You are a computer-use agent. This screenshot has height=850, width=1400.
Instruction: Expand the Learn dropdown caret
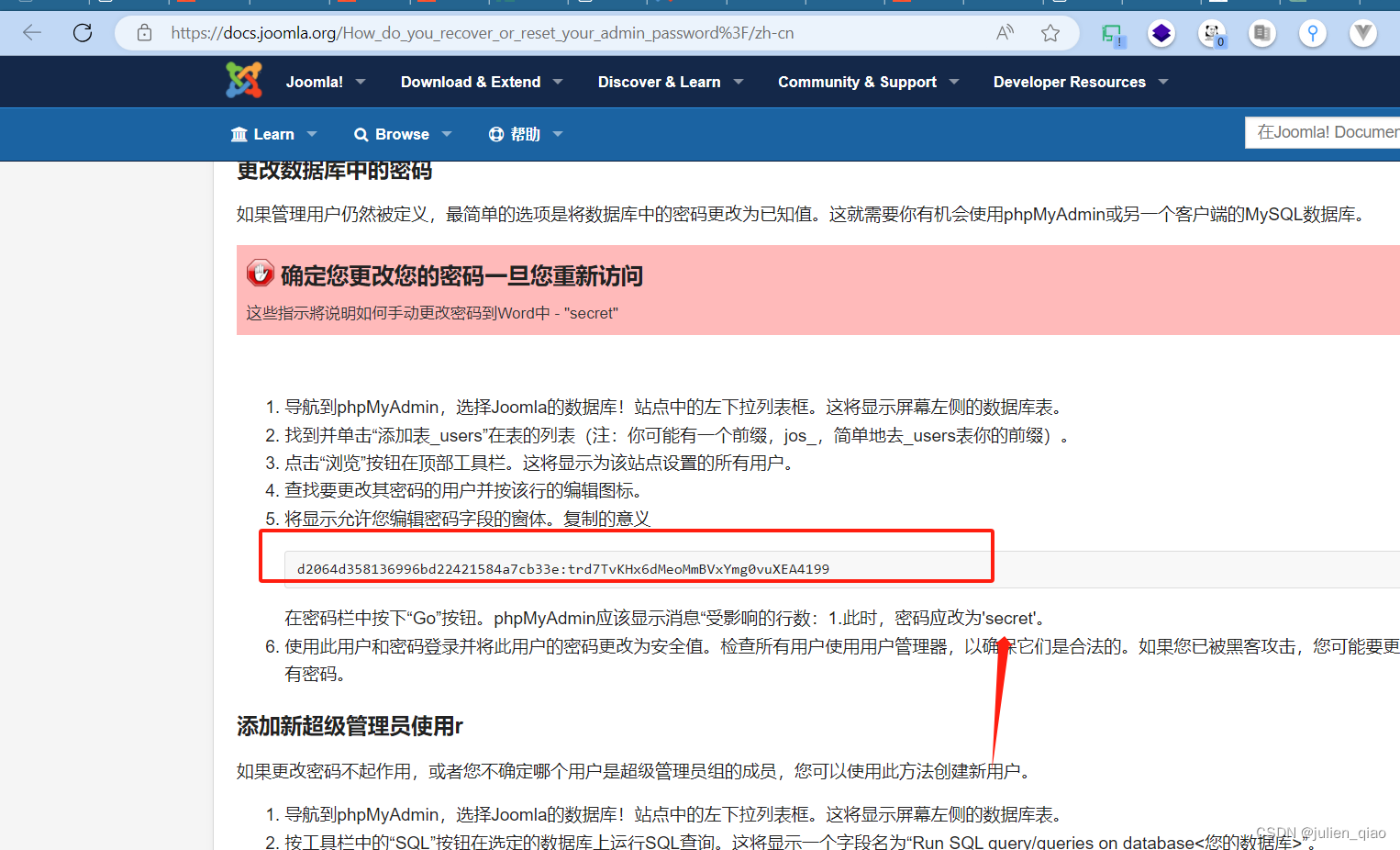tap(312, 134)
